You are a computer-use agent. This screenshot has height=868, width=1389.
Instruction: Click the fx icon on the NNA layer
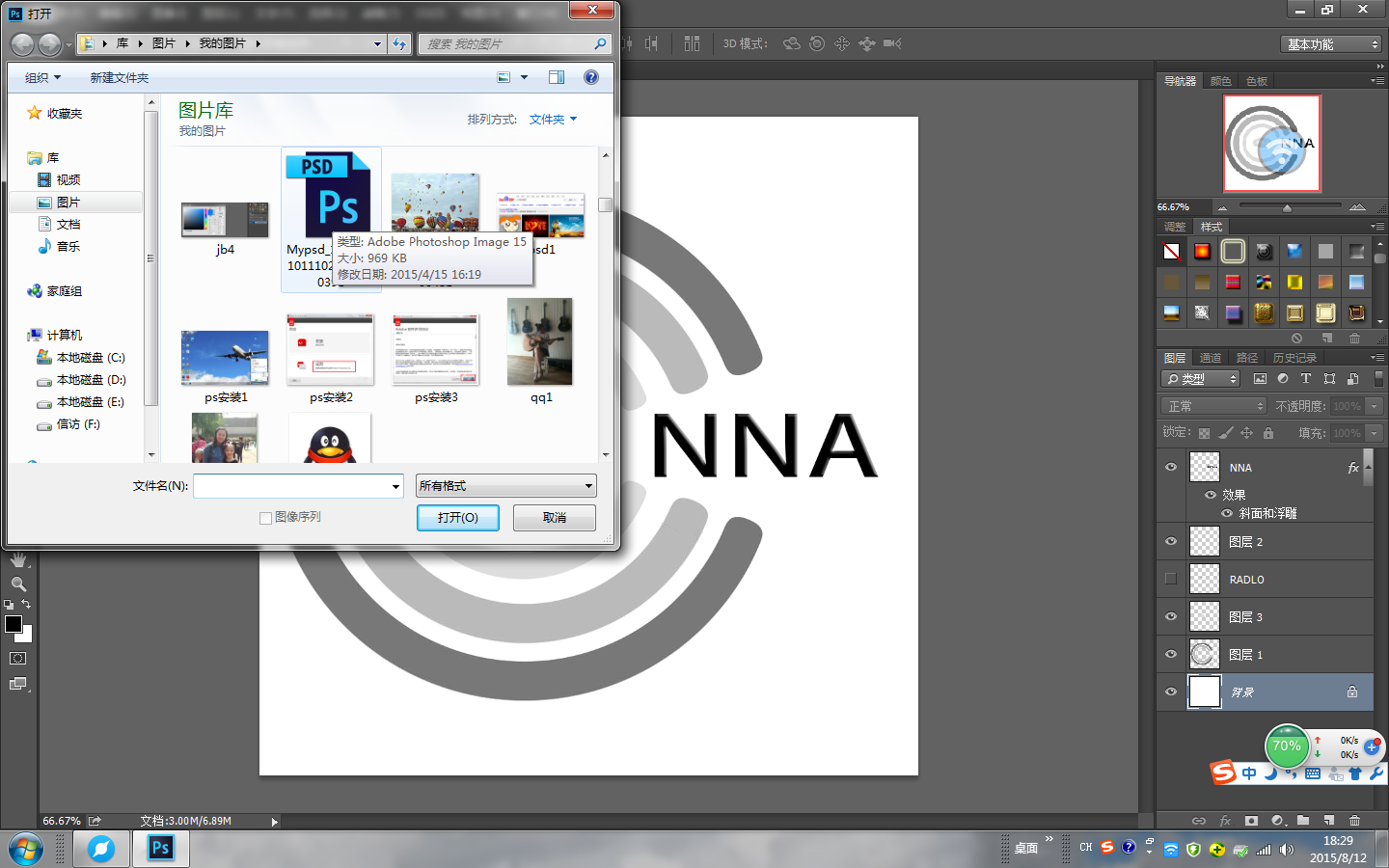[1353, 468]
